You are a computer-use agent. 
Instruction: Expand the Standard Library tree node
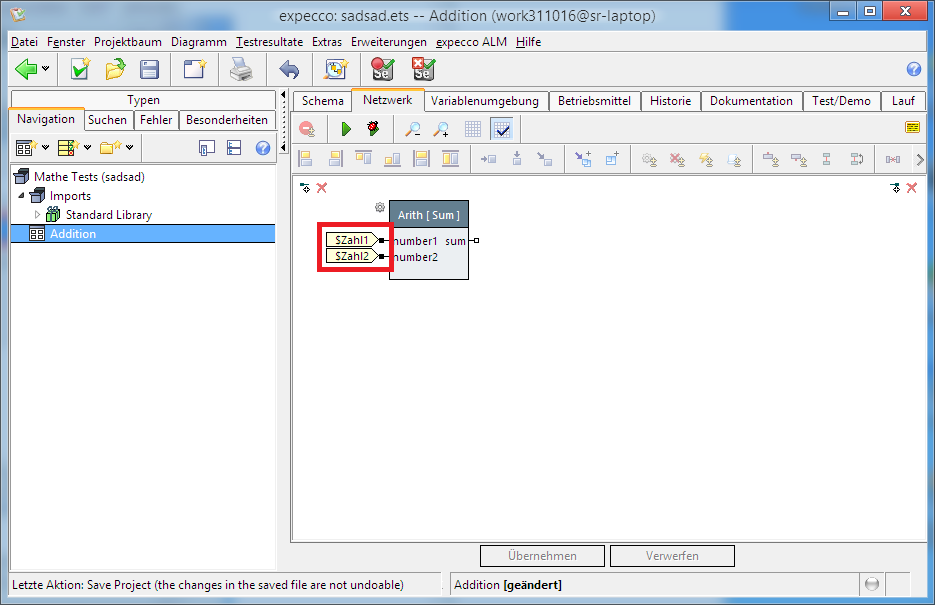[x=38, y=215]
